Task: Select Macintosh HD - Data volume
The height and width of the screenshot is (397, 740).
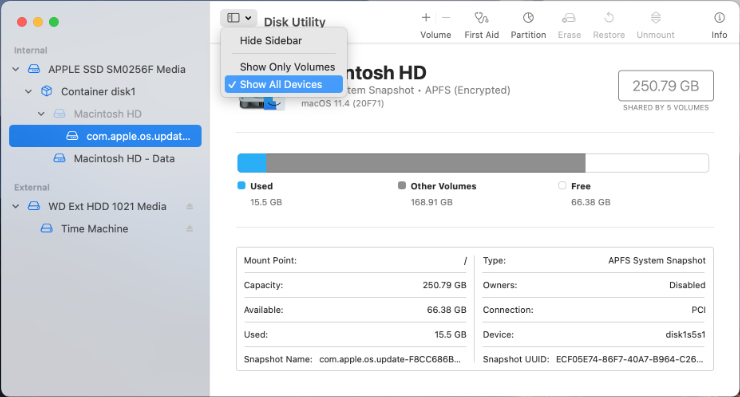Action: (x=124, y=159)
